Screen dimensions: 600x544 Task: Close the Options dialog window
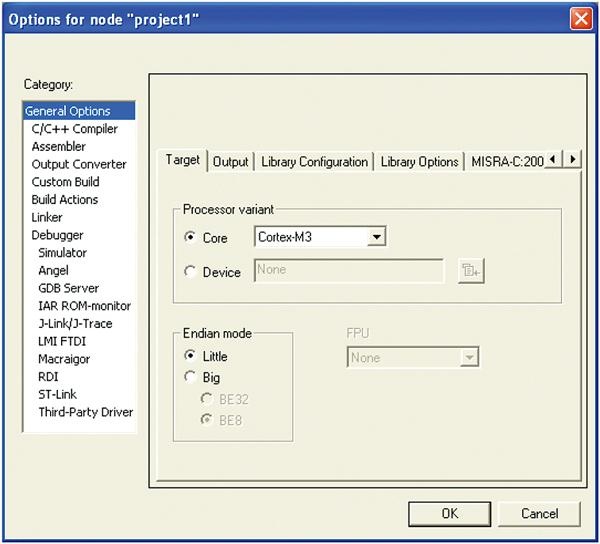click(580, 19)
